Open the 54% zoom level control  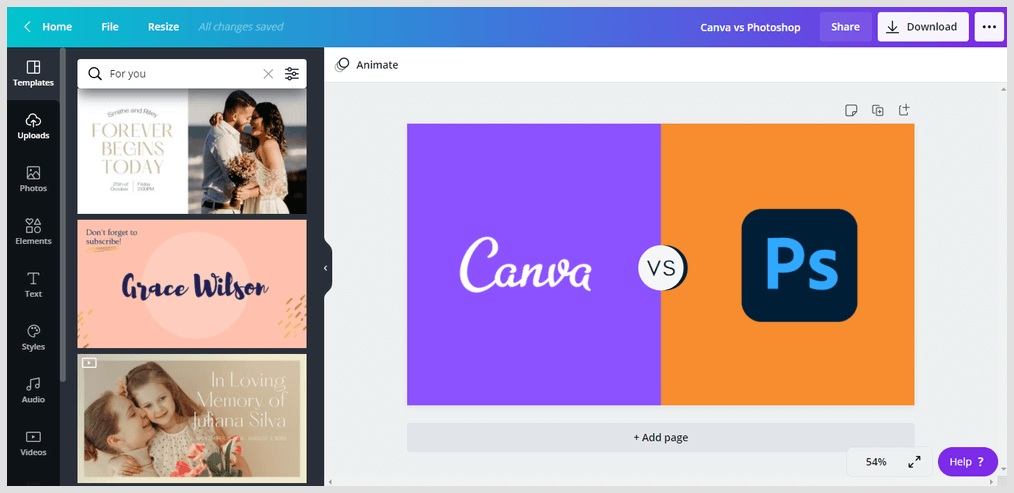point(876,462)
